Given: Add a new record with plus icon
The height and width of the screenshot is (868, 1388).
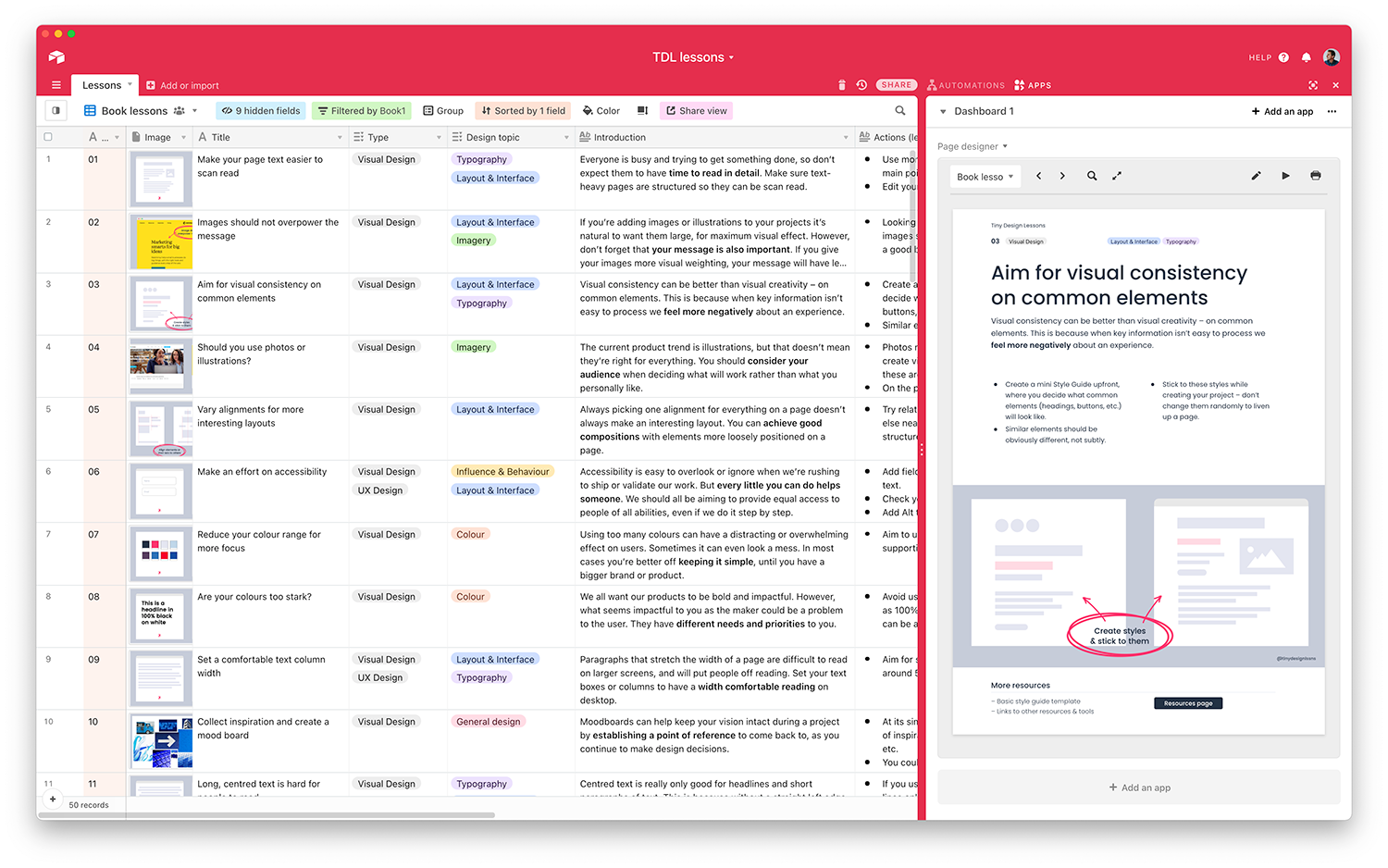Looking at the screenshot, I should 53,799.
